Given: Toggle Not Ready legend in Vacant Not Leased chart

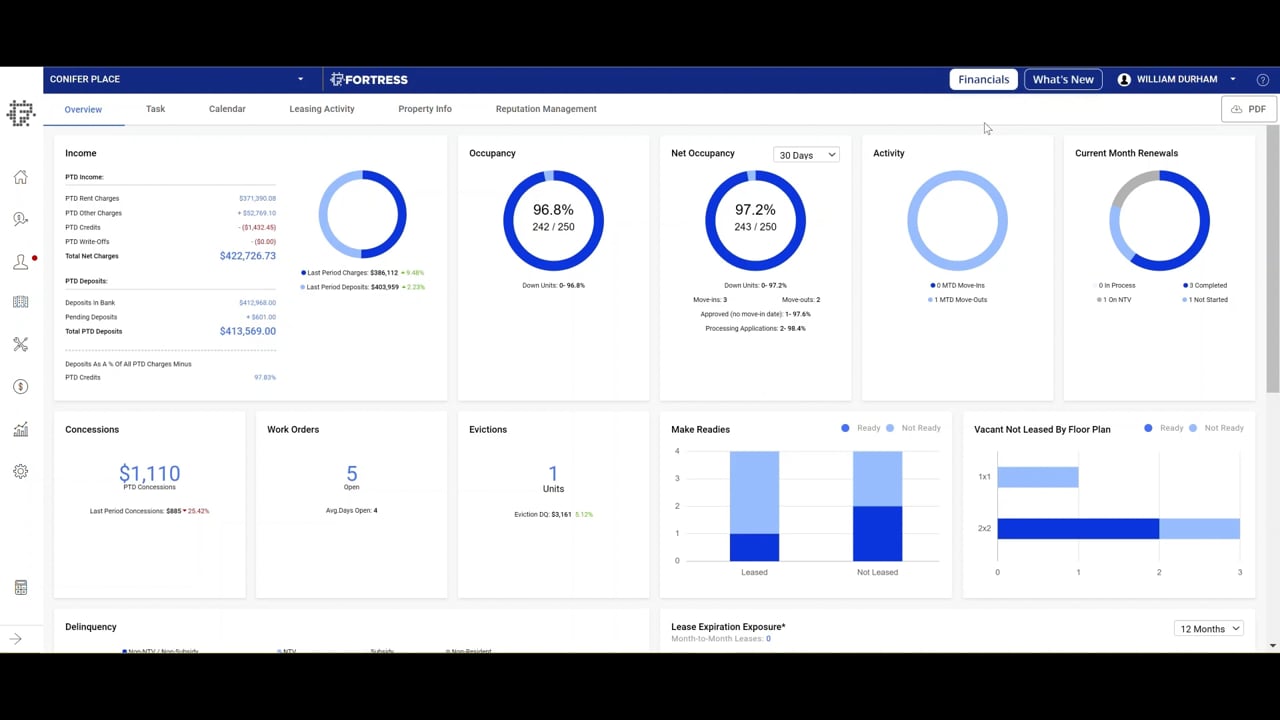Looking at the screenshot, I should coord(1216,428).
